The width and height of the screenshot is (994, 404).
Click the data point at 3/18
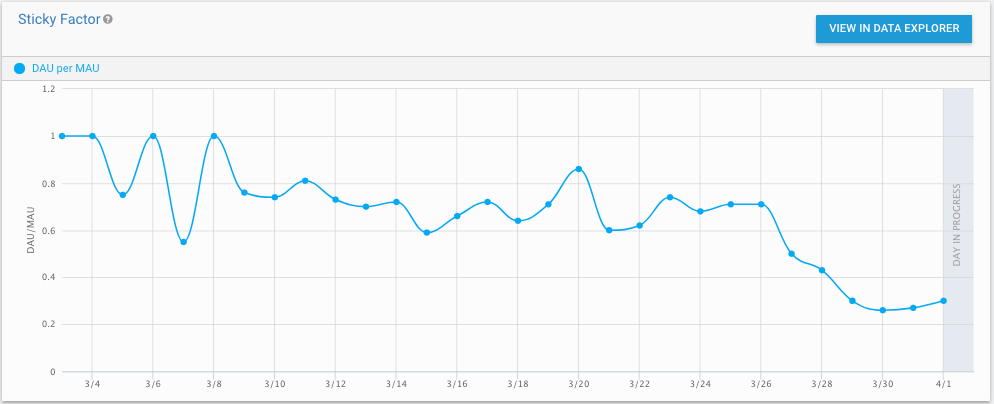(518, 221)
